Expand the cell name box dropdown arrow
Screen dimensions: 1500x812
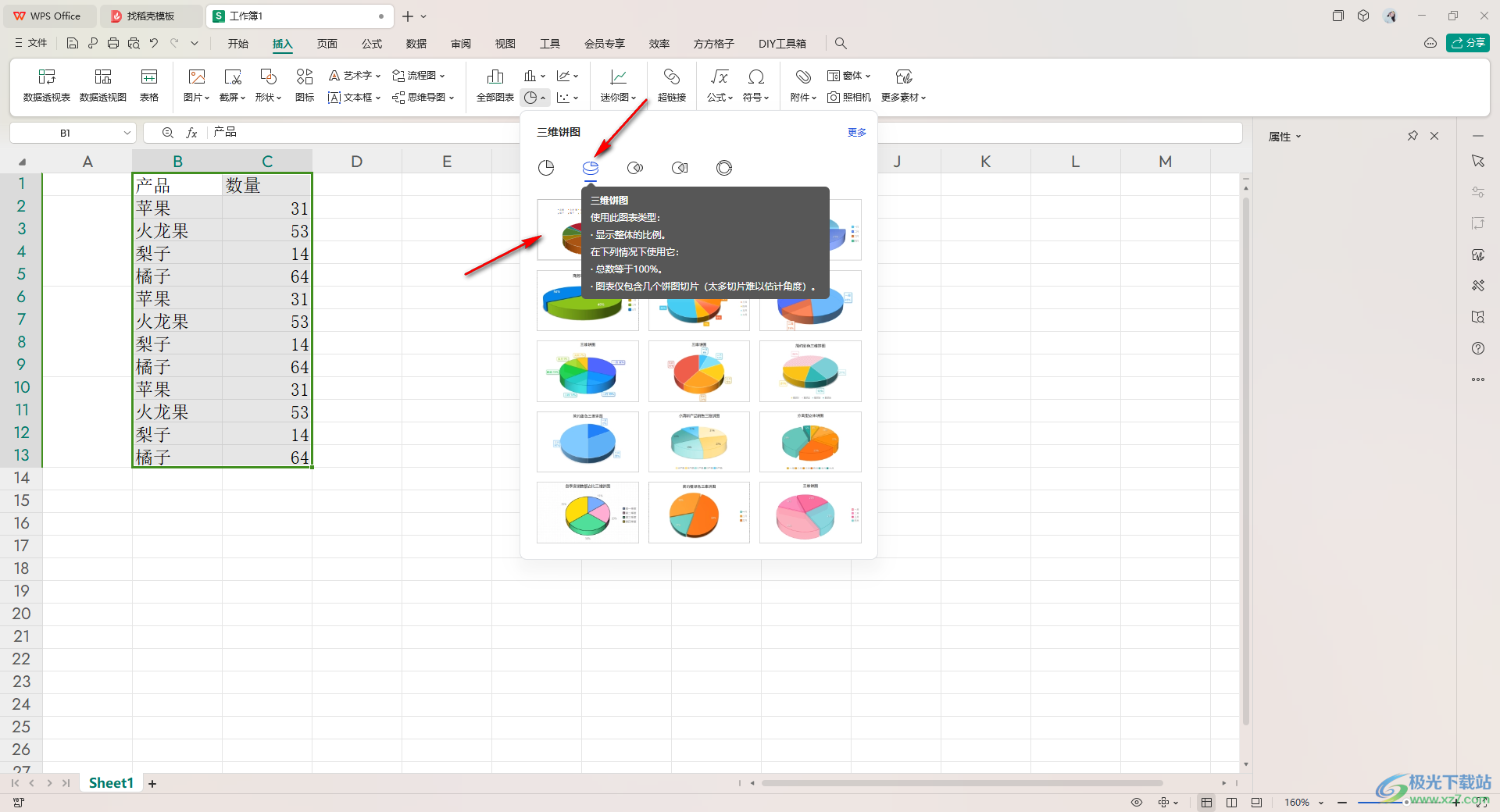click(x=127, y=133)
